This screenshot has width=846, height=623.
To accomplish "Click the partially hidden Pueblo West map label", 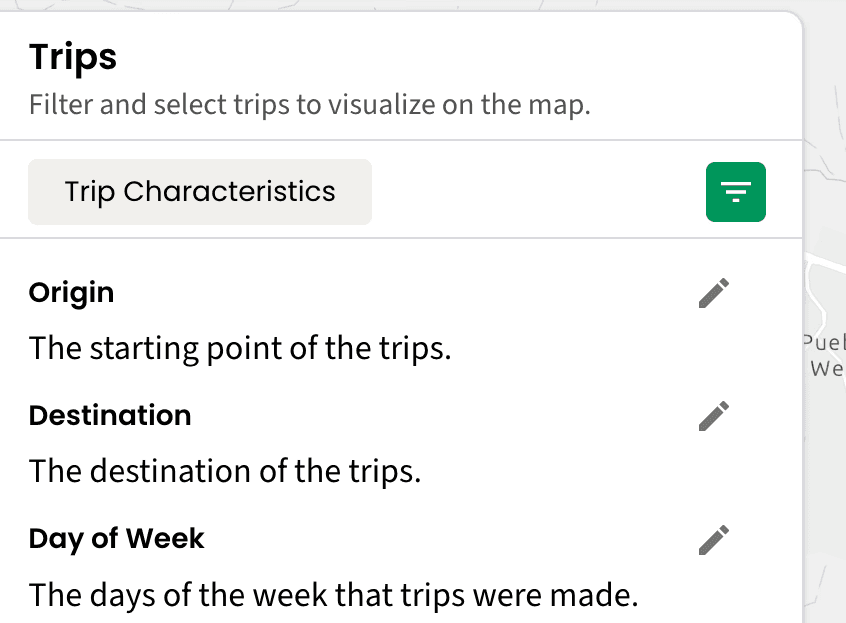I will [825, 354].
